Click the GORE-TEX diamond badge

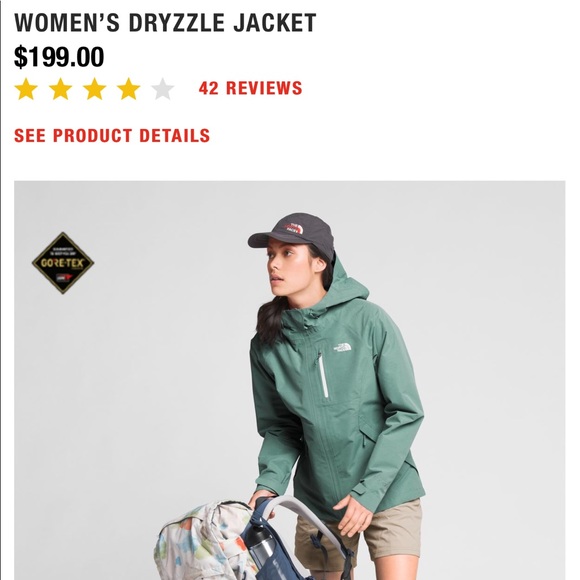pyautogui.click(x=63, y=263)
